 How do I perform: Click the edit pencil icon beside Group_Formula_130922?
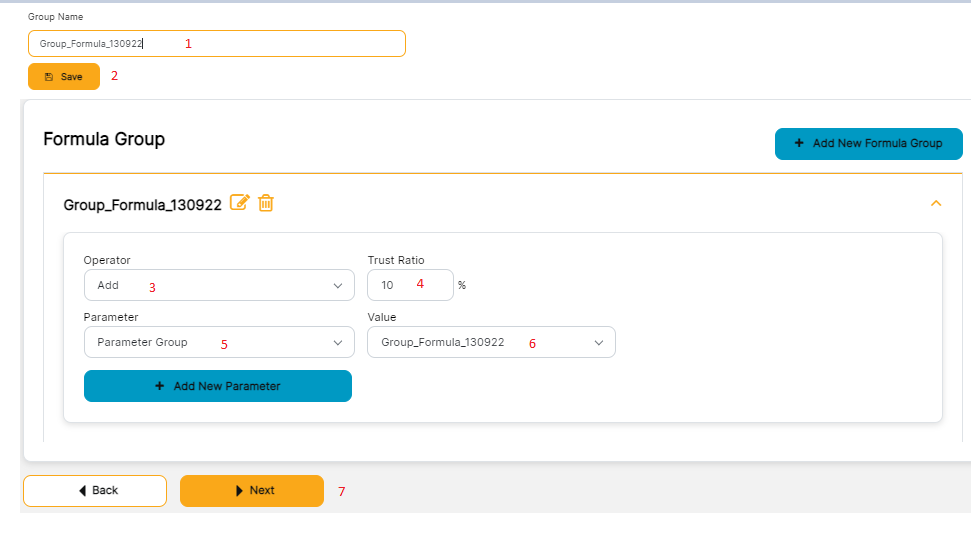click(x=239, y=203)
